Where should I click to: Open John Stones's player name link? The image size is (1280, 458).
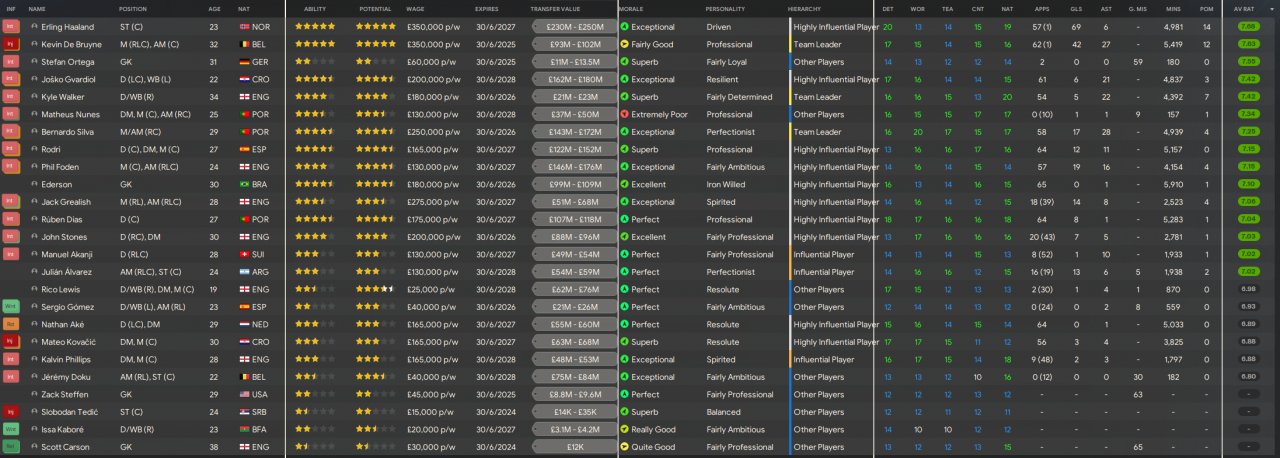click(65, 237)
